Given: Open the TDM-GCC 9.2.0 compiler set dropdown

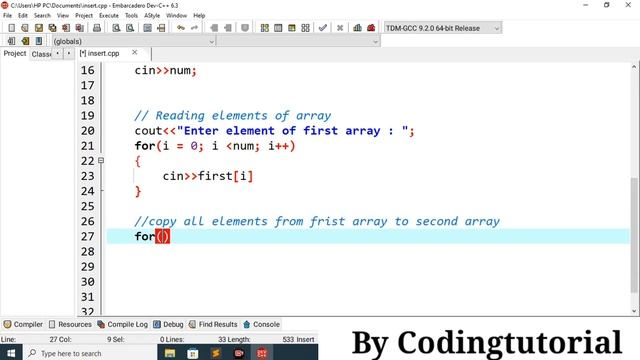Looking at the screenshot, I should [442, 28].
